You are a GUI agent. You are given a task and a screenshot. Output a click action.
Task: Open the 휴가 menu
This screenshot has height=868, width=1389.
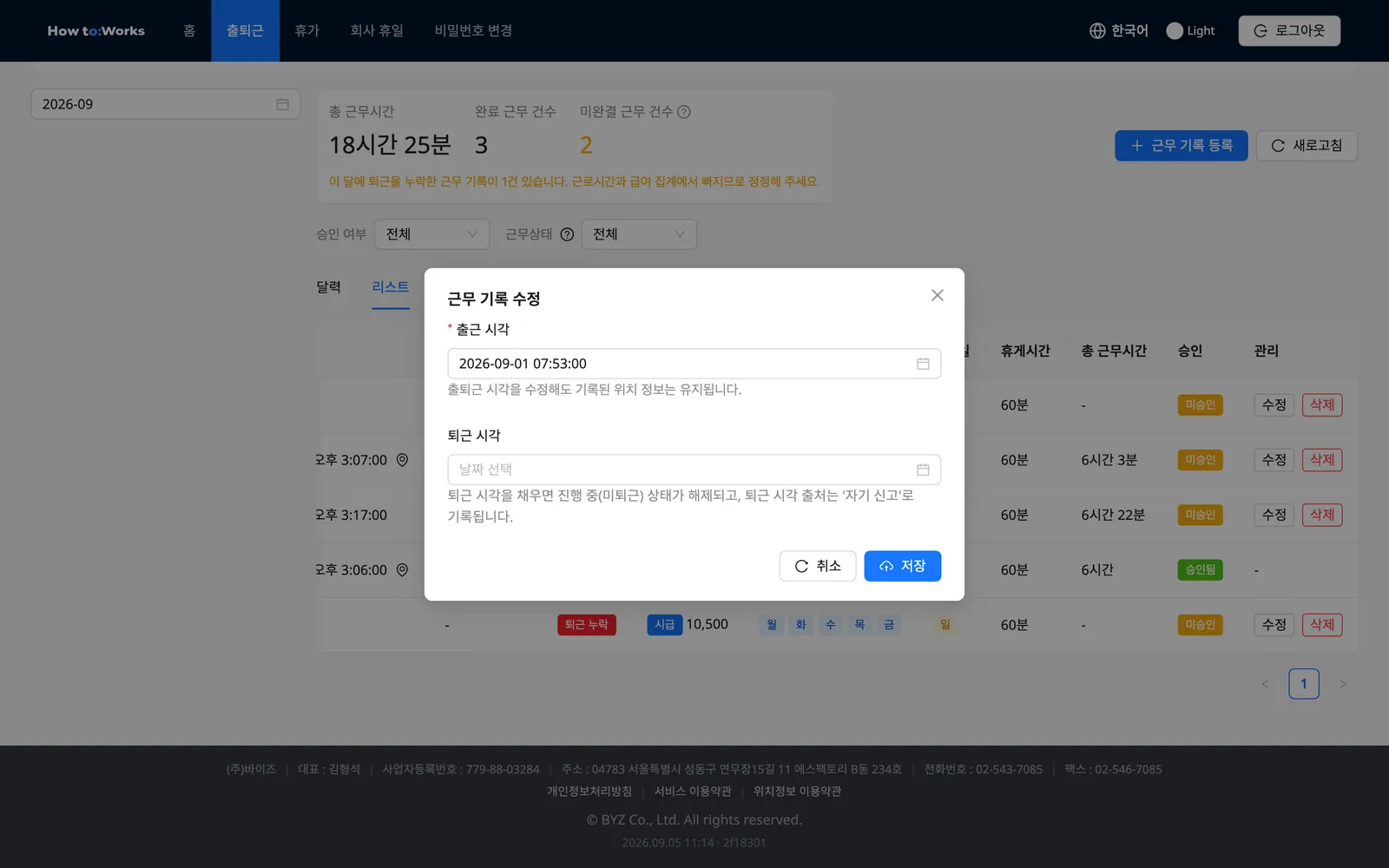(x=307, y=30)
